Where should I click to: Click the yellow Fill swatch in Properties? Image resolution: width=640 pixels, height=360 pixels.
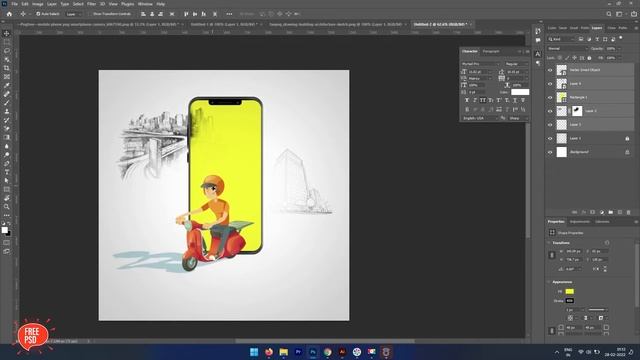[x=570, y=291]
